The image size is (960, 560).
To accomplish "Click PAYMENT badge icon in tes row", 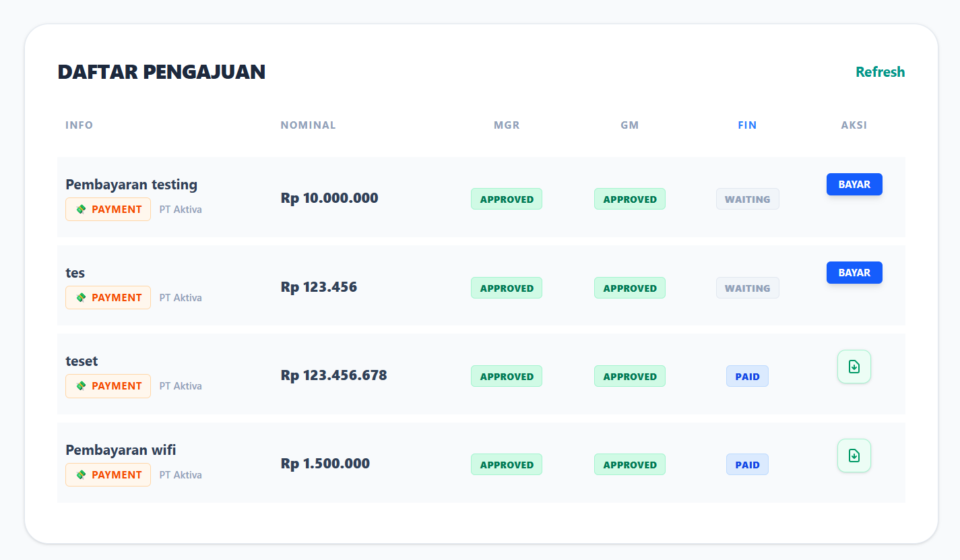I will pos(81,297).
